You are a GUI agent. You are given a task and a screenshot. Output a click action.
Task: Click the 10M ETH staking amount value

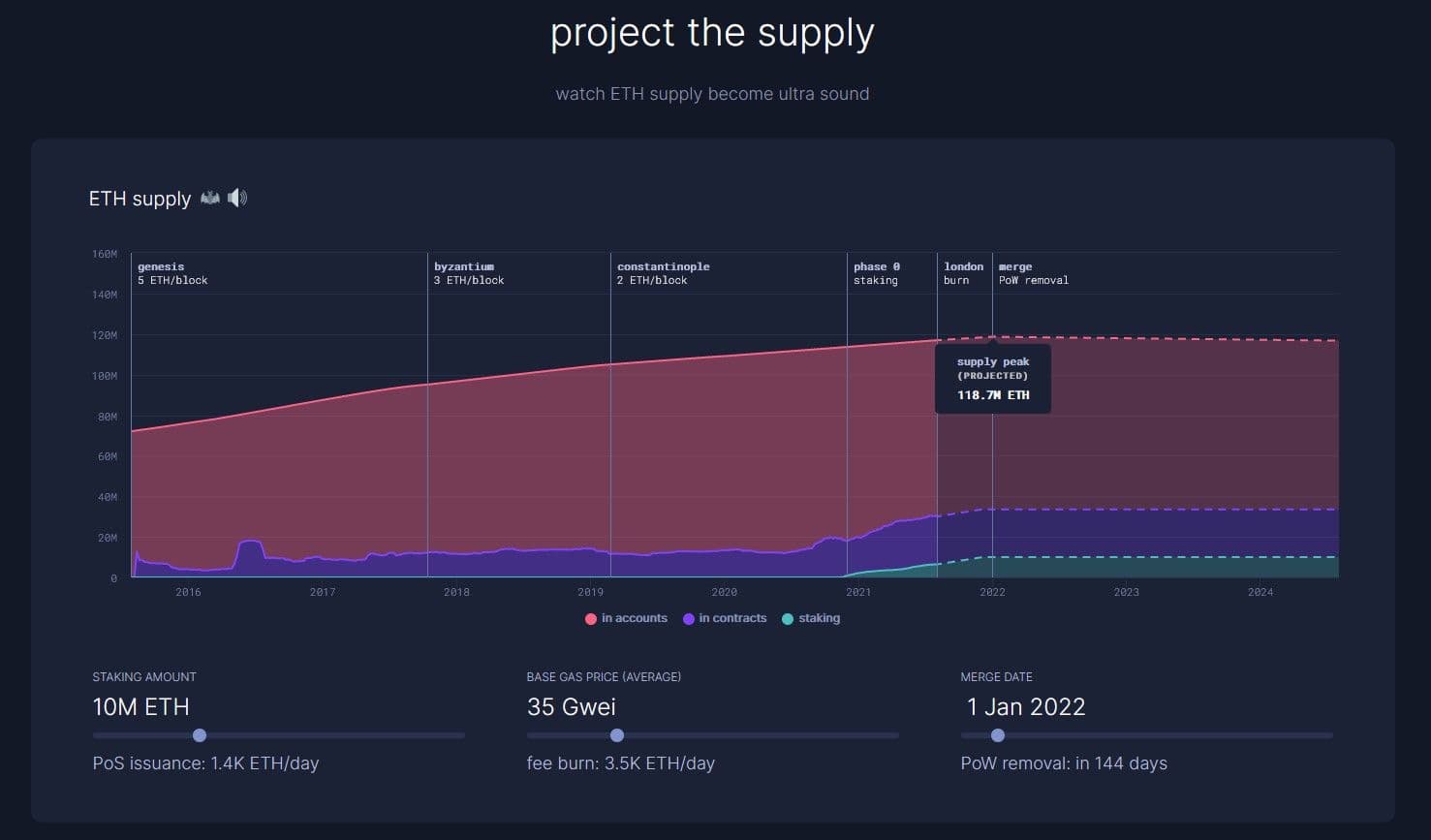tap(141, 707)
